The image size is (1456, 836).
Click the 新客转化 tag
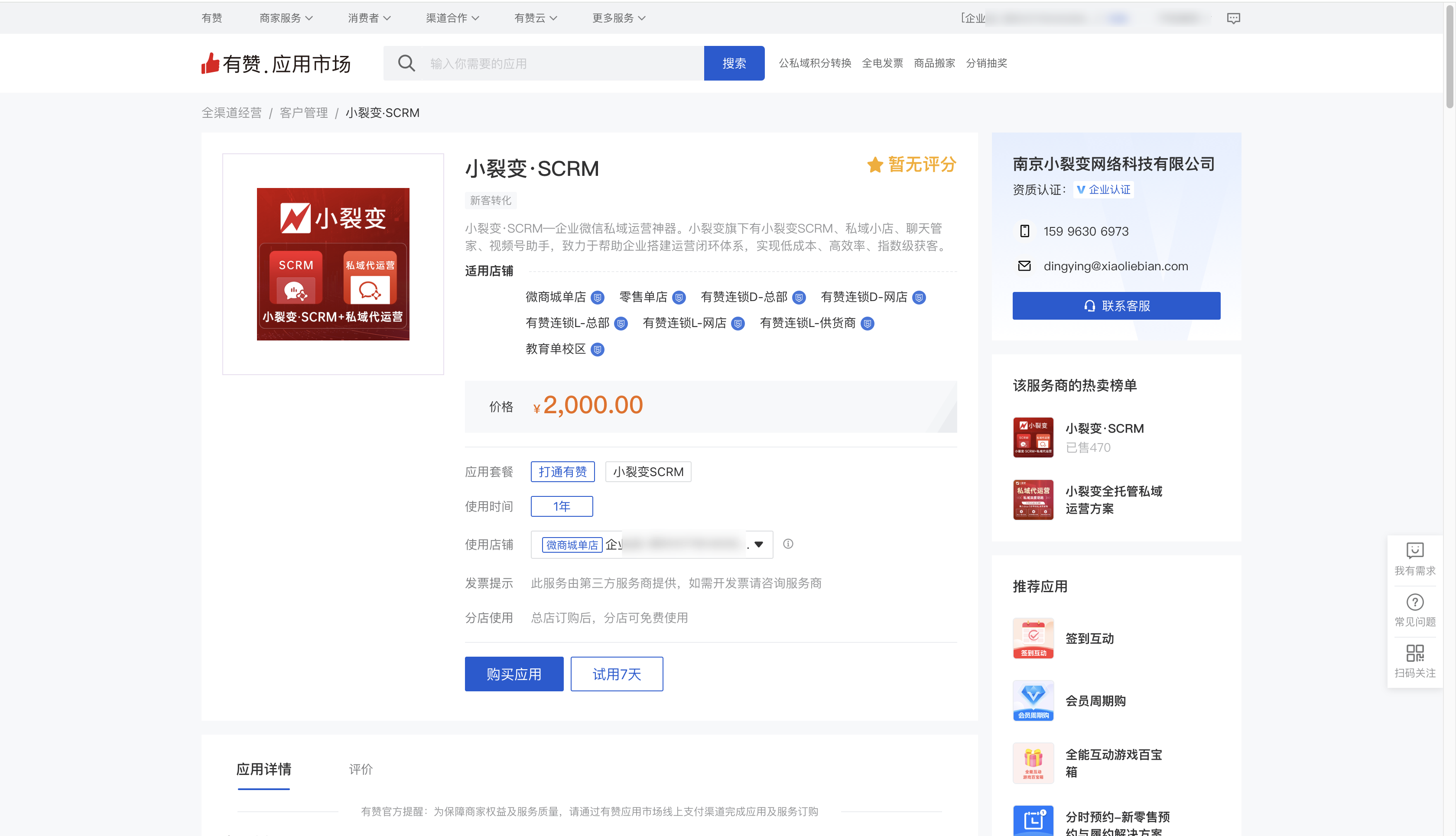click(490, 201)
